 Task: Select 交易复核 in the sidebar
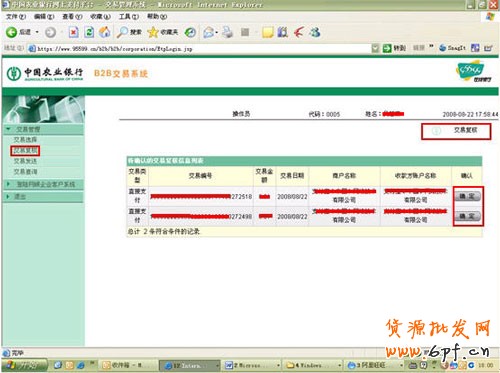(x=25, y=151)
